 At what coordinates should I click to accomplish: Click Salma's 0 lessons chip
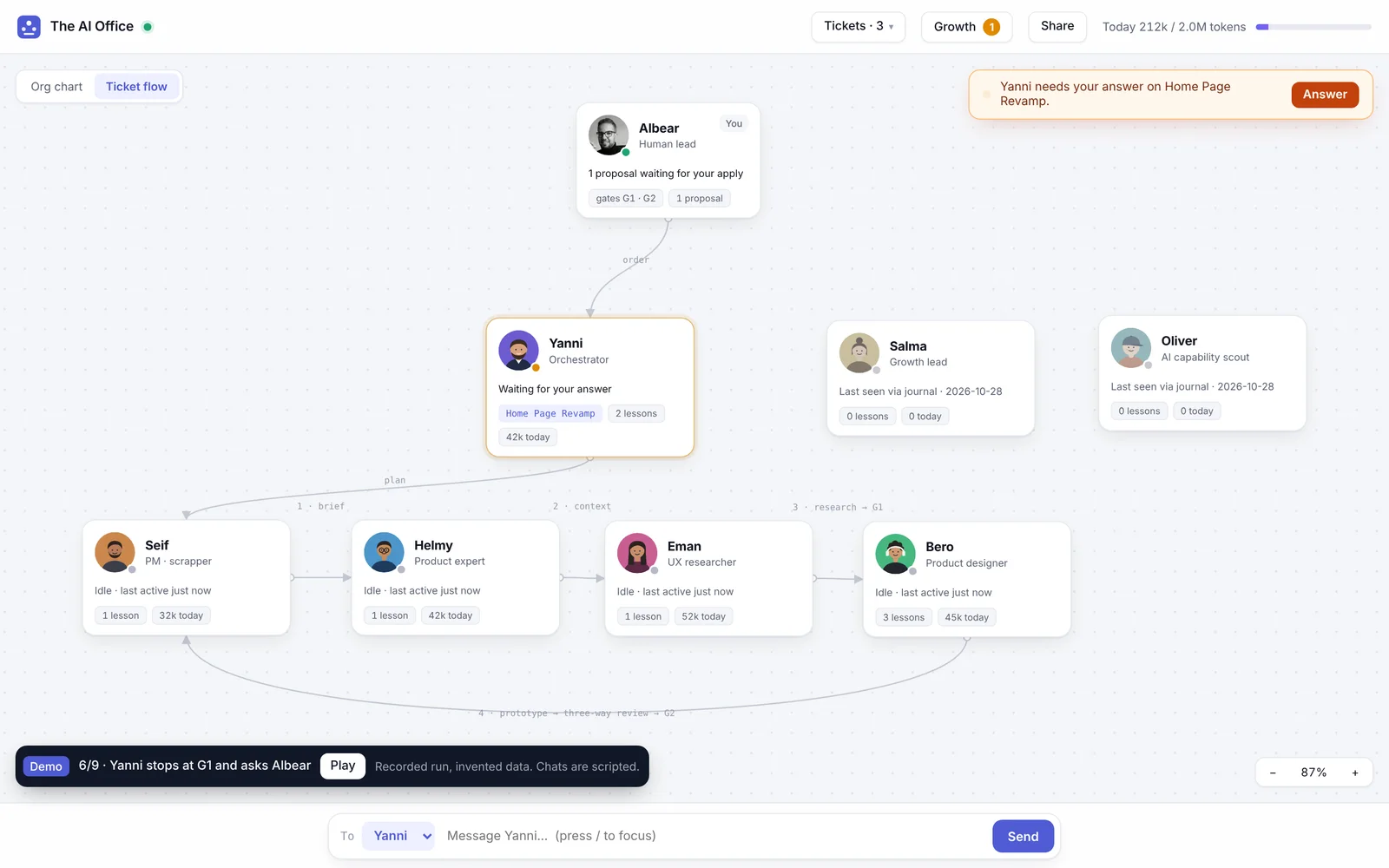pyautogui.click(x=867, y=417)
